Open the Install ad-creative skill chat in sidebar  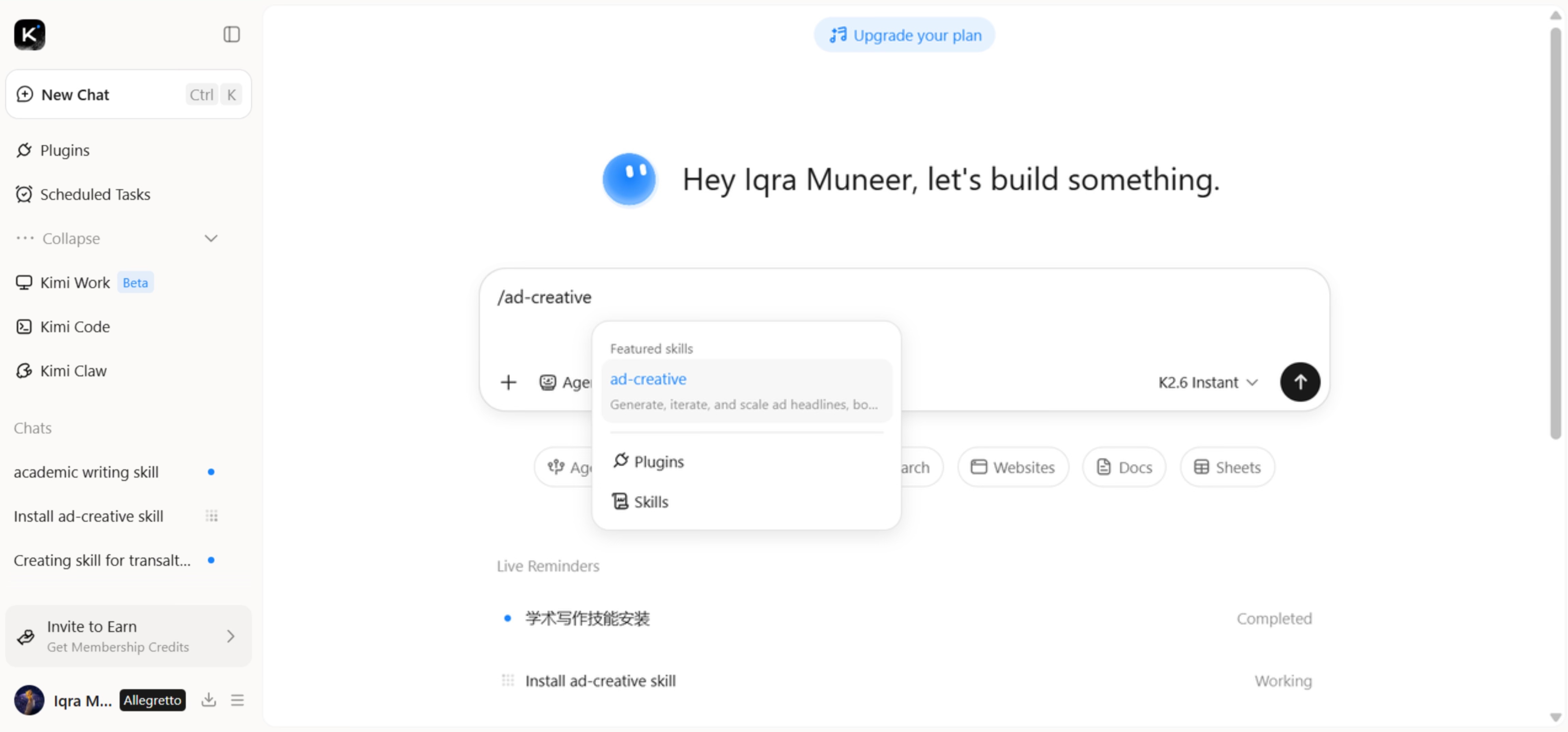[x=88, y=516]
